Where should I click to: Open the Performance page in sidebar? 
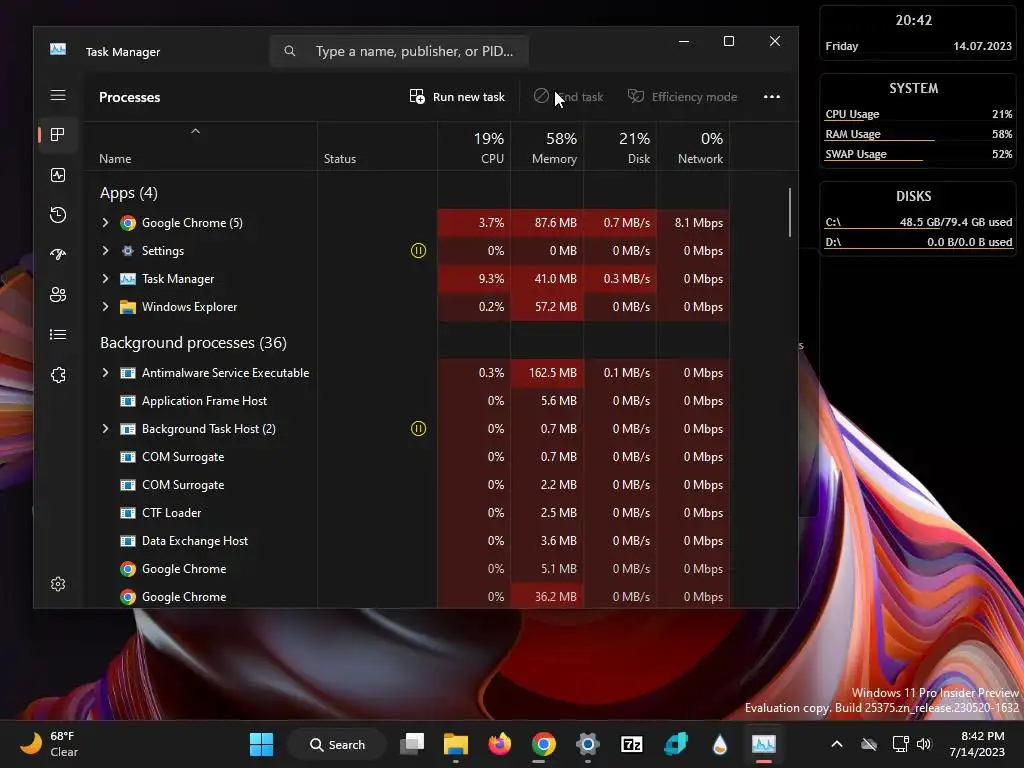coord(58,175)
